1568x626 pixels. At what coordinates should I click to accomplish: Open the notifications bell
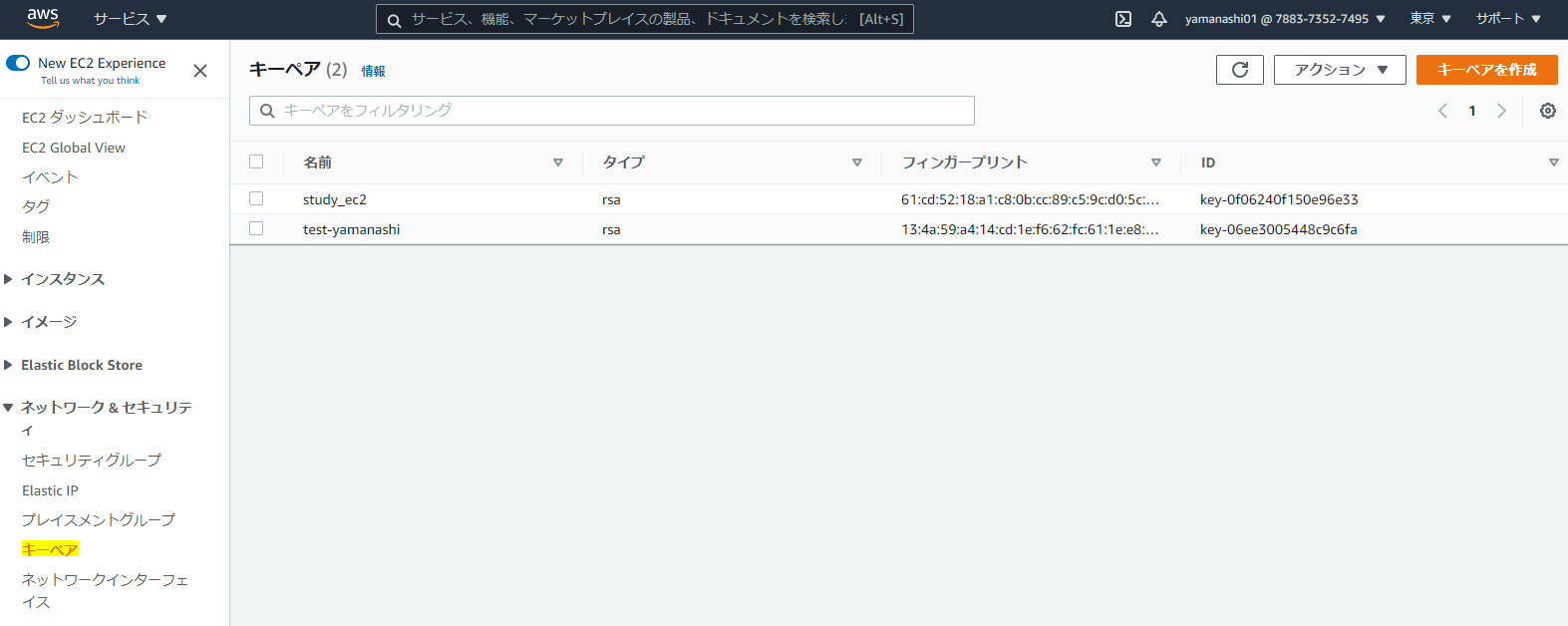click(x=1159, y=19)
